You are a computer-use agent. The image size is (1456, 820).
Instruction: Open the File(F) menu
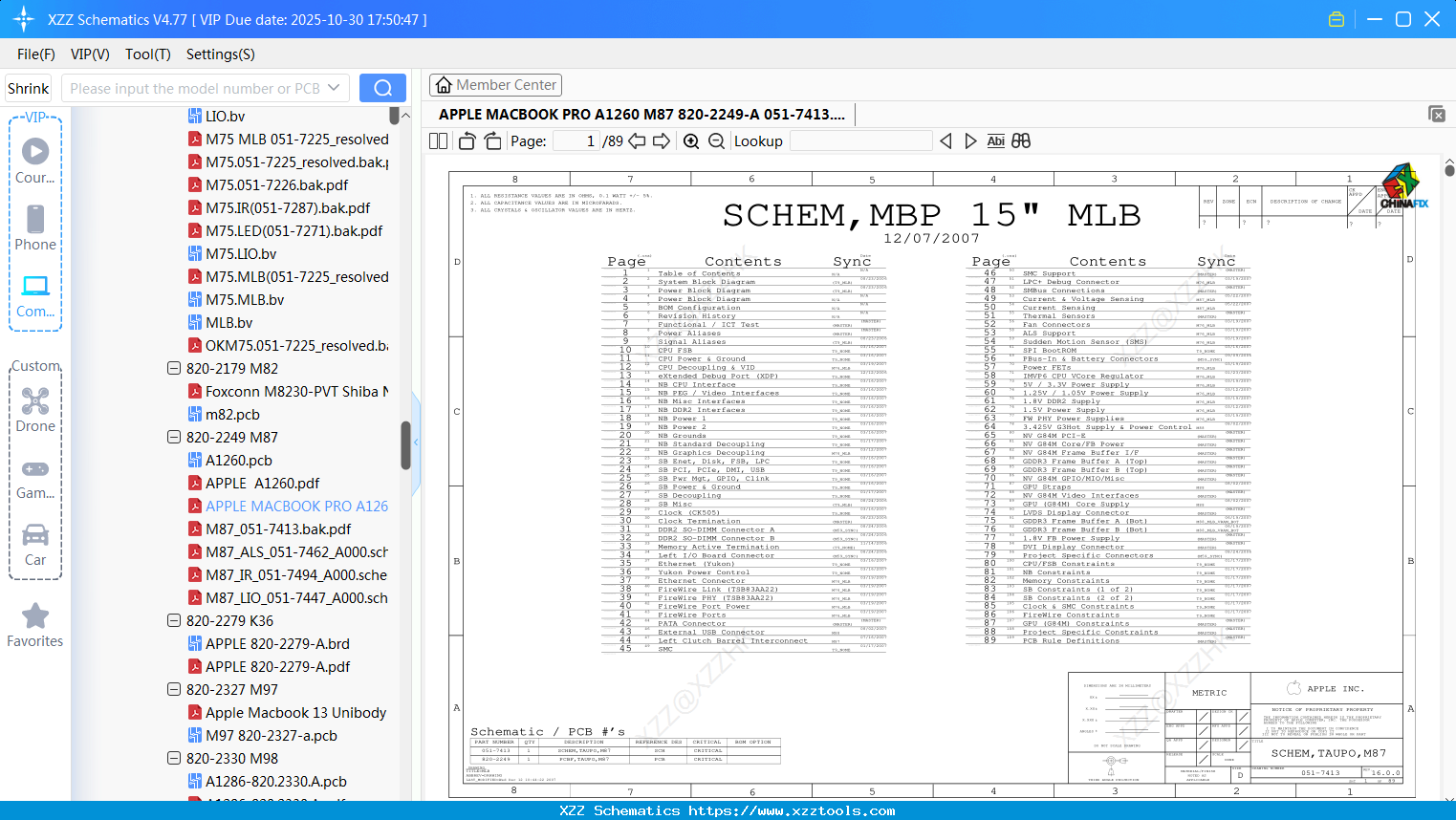pos(36,54)
